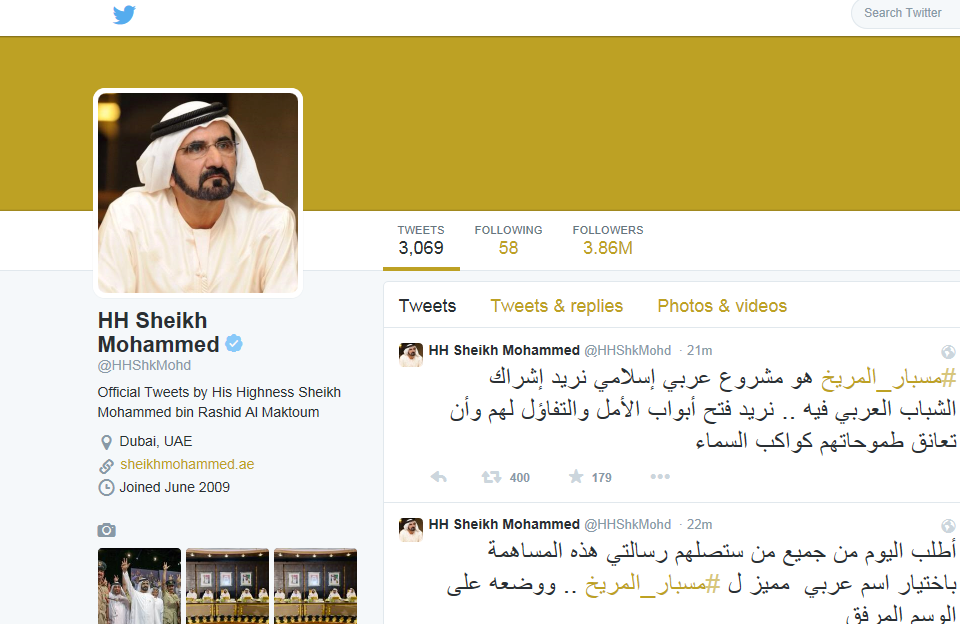Click the Twitter bird logo
The height and width of the screenshot is (624, 960).
[124, 14]
